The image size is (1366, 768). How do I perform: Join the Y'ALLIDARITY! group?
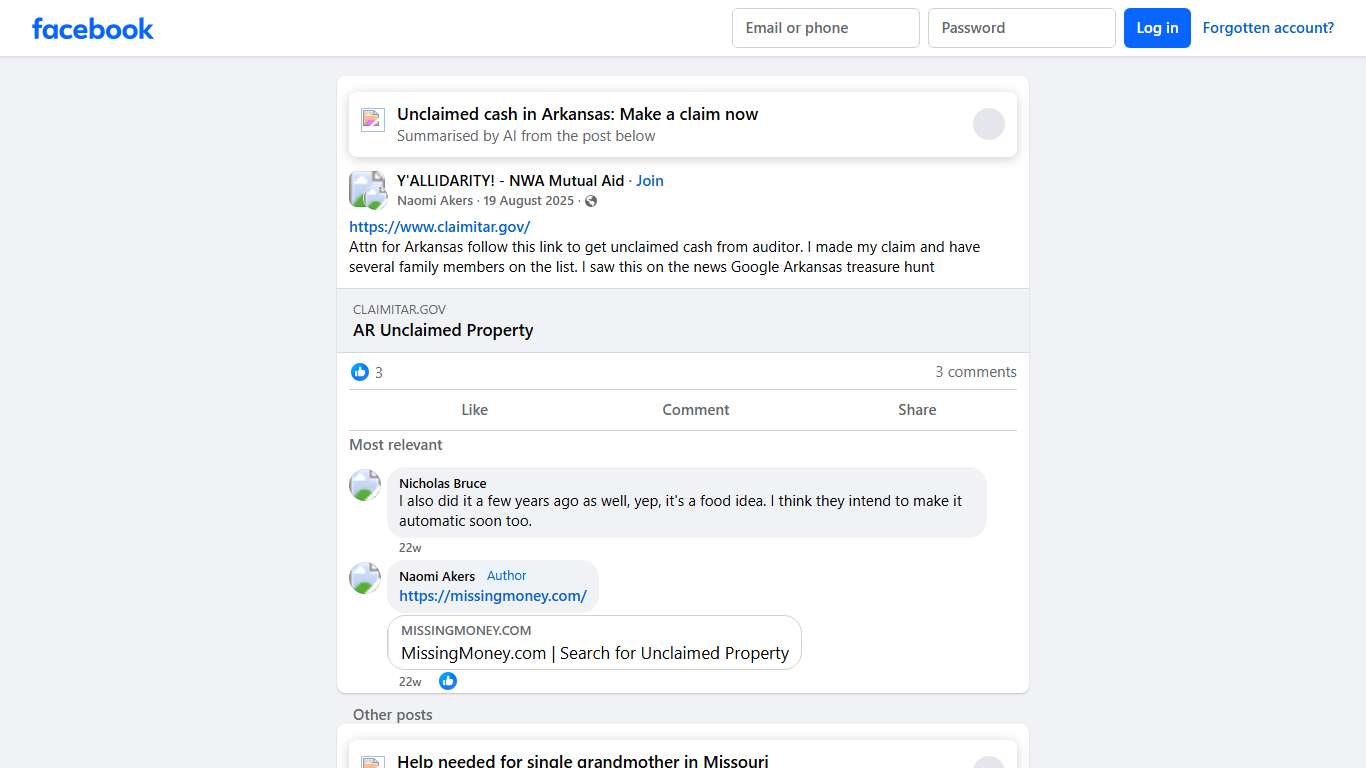click(x=650, y=181)
